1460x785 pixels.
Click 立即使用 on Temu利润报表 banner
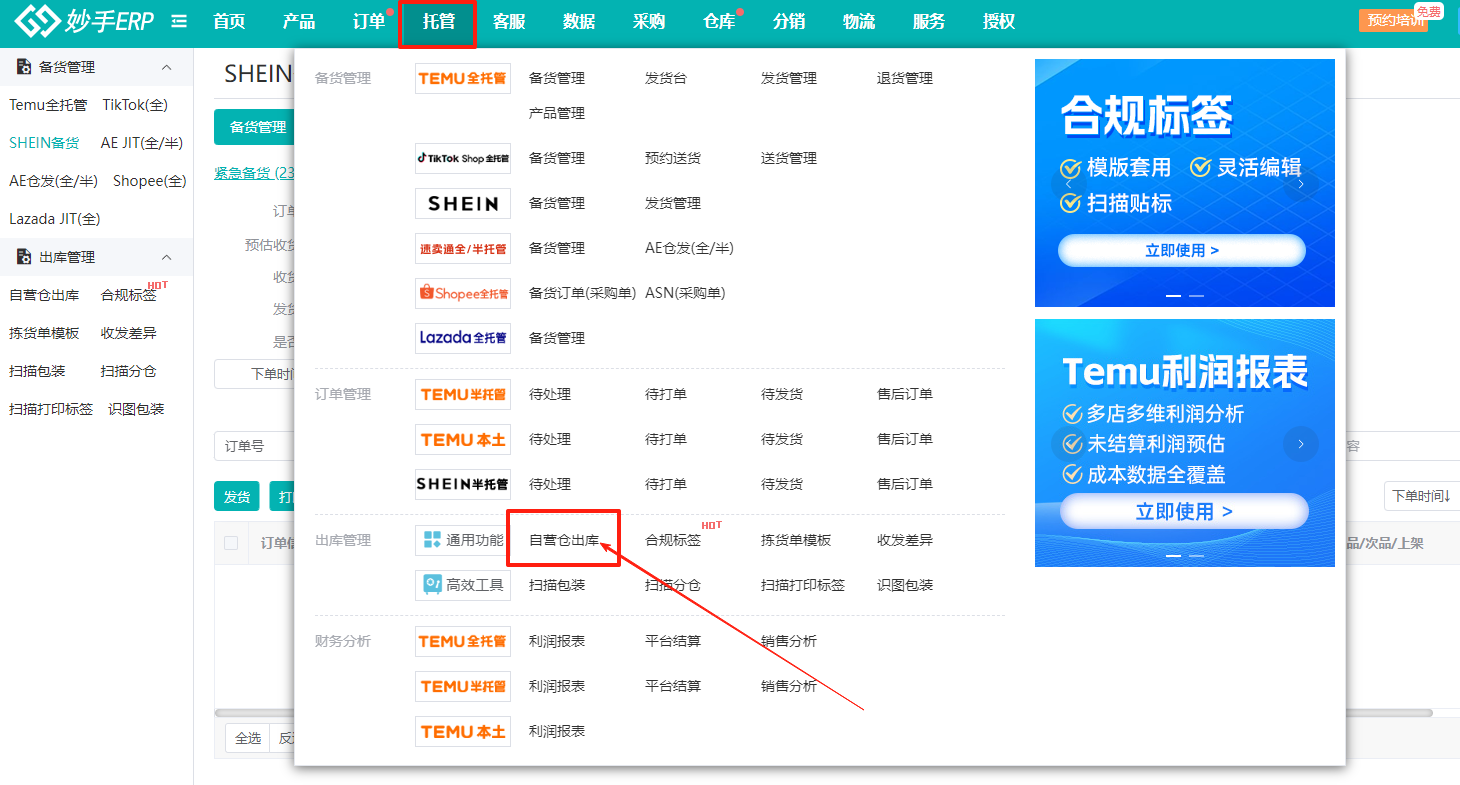(x=1184, y=511)
